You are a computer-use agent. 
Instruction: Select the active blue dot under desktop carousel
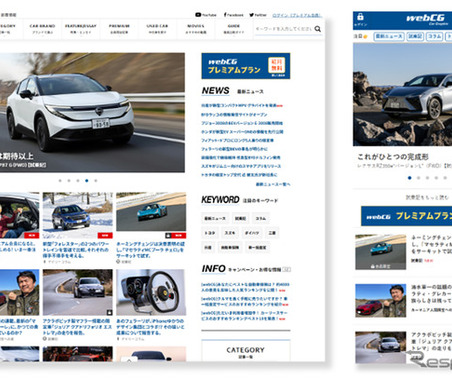pos(87,181)
